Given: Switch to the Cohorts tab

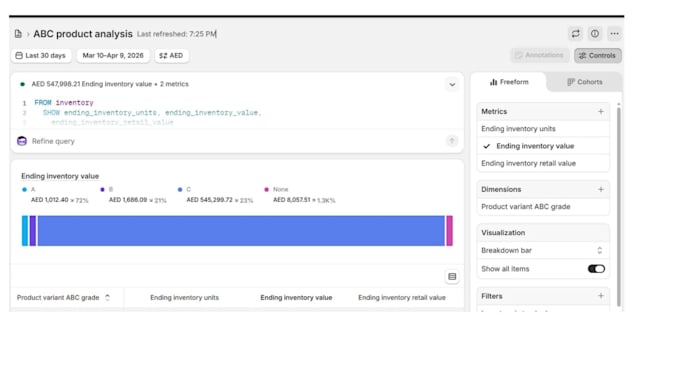Looking at the screenshot, I should (585, 82).
